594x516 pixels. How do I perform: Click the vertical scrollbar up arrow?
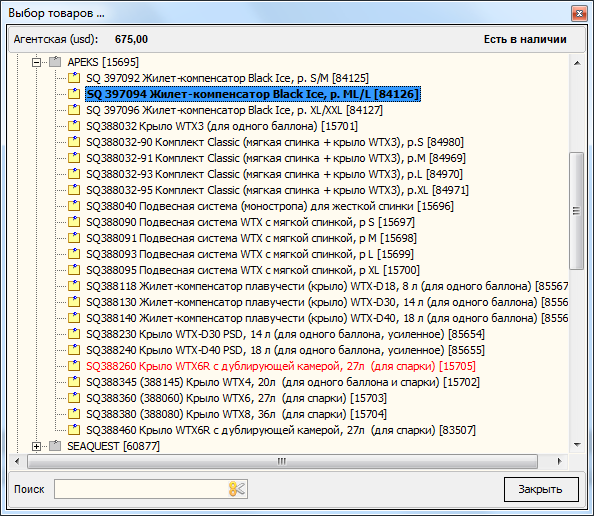coord(577,63)
